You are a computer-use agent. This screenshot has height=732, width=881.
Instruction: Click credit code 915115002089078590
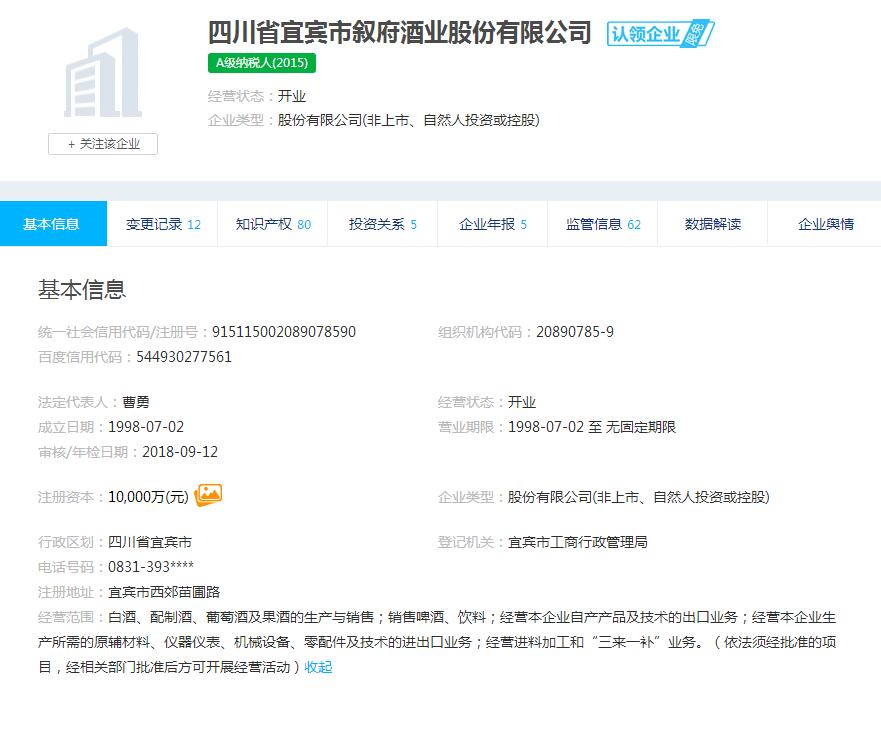tap(284, 332)
